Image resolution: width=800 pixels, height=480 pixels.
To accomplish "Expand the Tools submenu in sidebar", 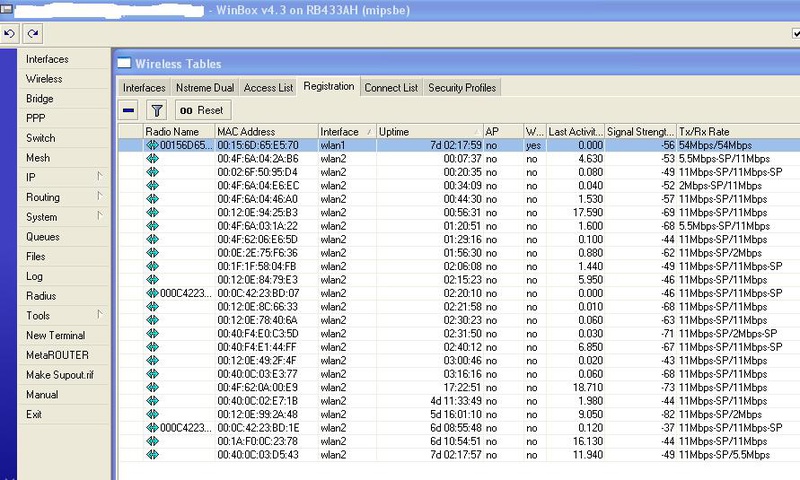I will [x=100, y=315].
